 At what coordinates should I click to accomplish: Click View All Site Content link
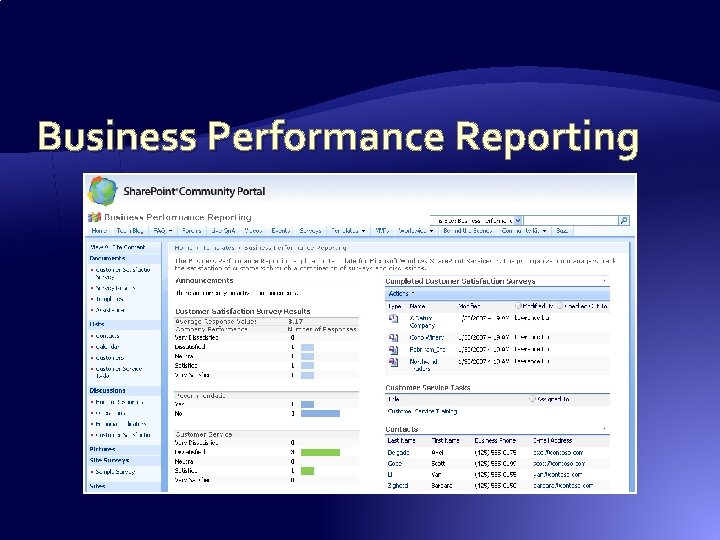click(x=118, y=247)
